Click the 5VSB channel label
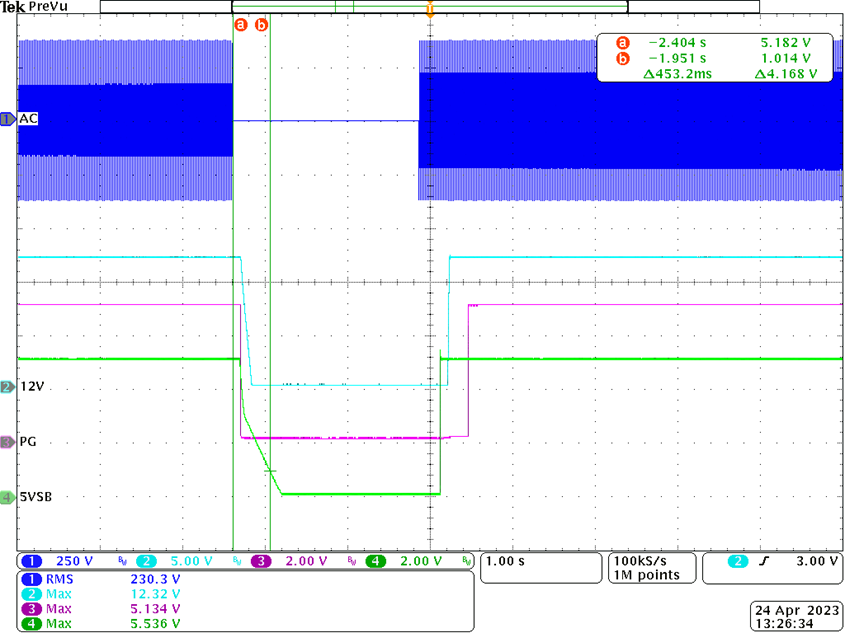This screenshot has height=633, width=845. (x=36, y=497)
